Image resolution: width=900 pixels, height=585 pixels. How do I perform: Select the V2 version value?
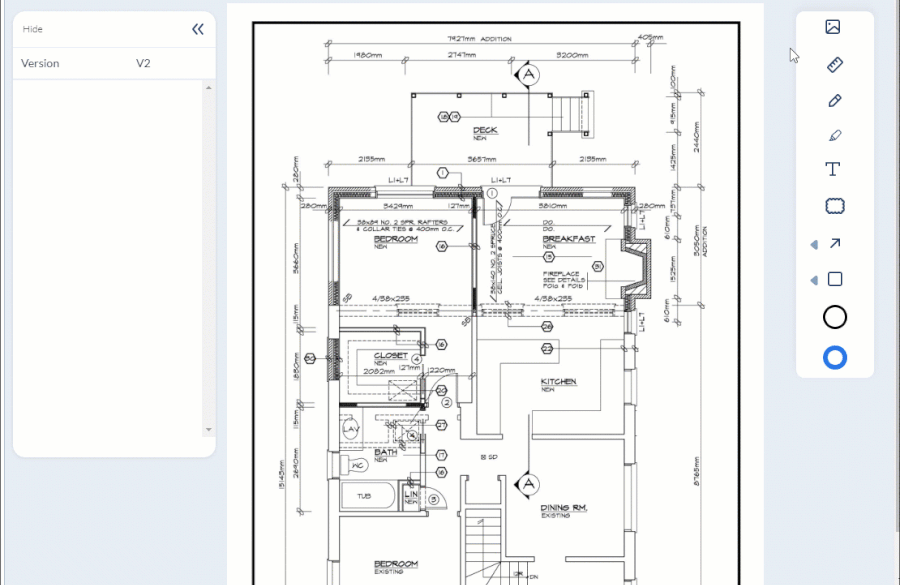[143, 63]
